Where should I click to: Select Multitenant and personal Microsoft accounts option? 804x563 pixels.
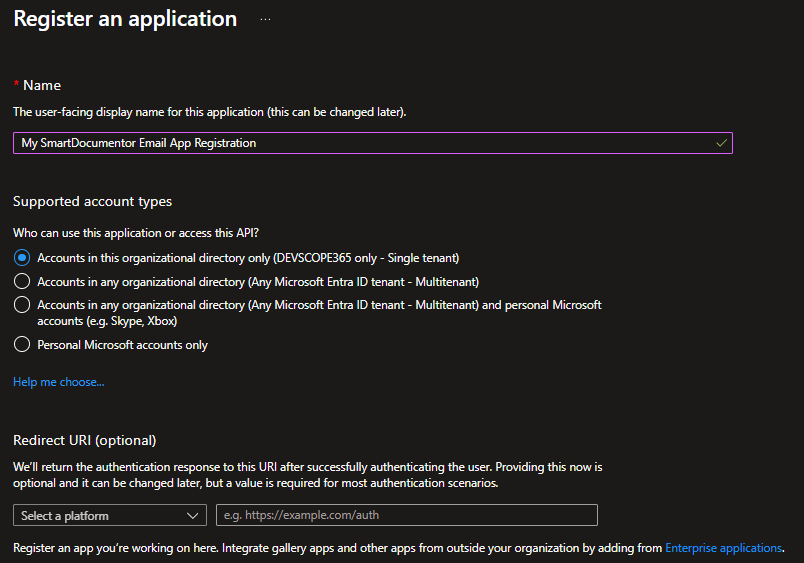coord(22,305)
